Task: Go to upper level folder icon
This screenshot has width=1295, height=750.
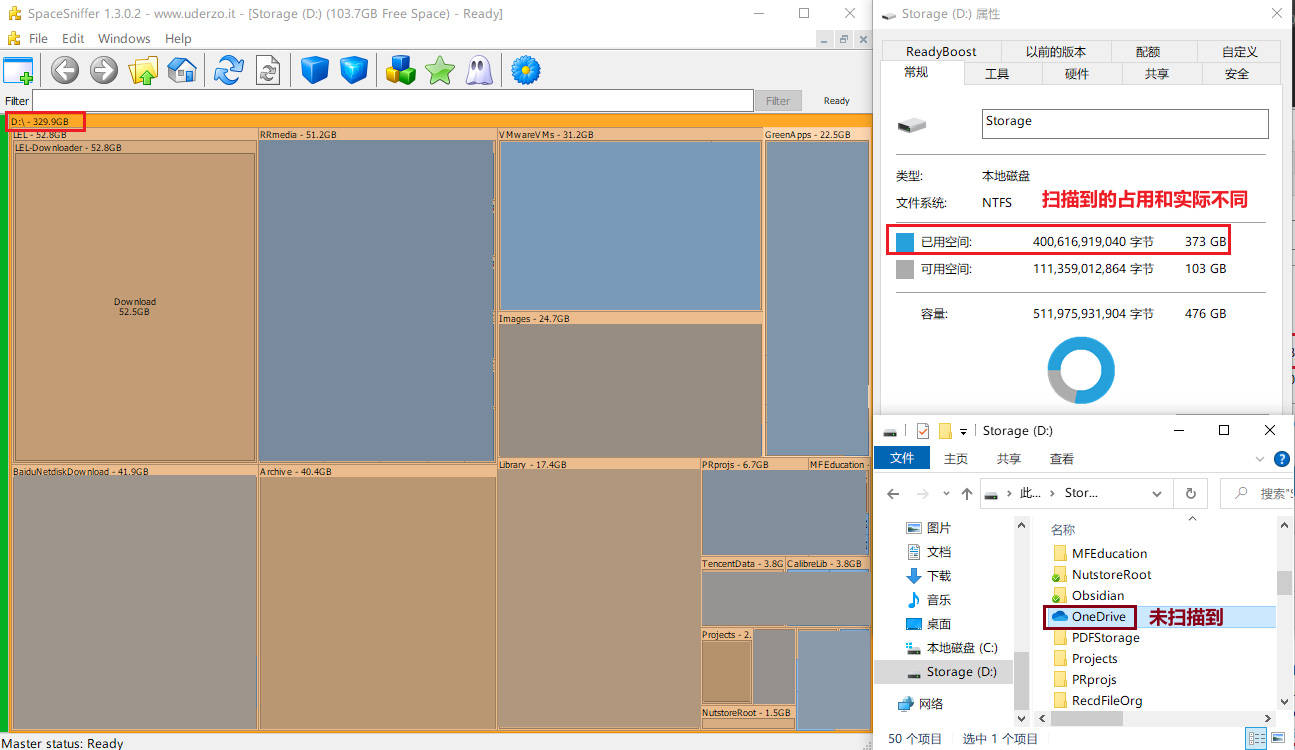Action: click(x=144, y=70)
